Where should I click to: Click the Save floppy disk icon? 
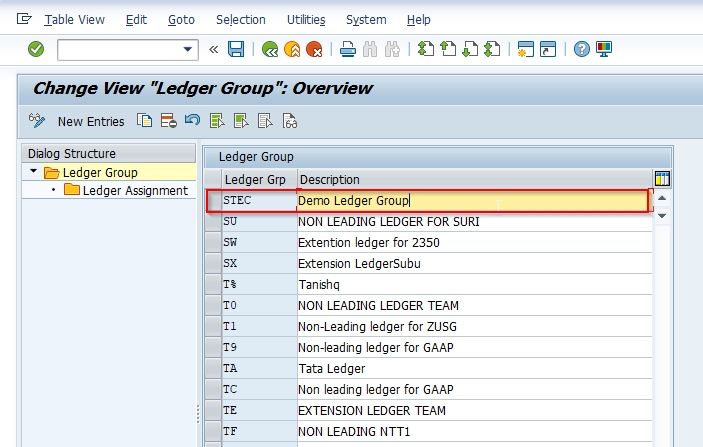click(236, 49)
